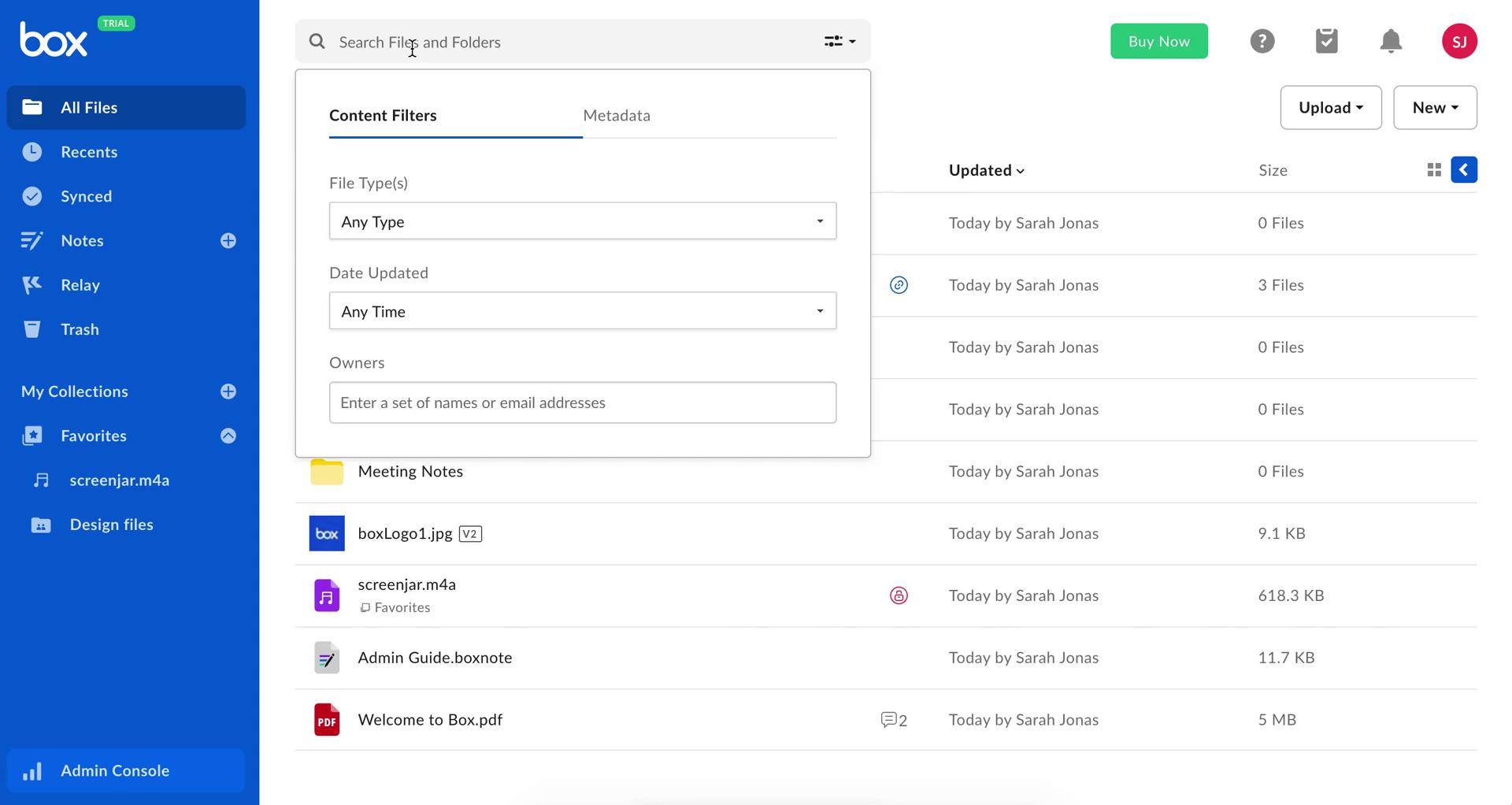Open the Meeting Notes folder name
The width and height of the screenshot is (1512, 805).
(410, 472)
